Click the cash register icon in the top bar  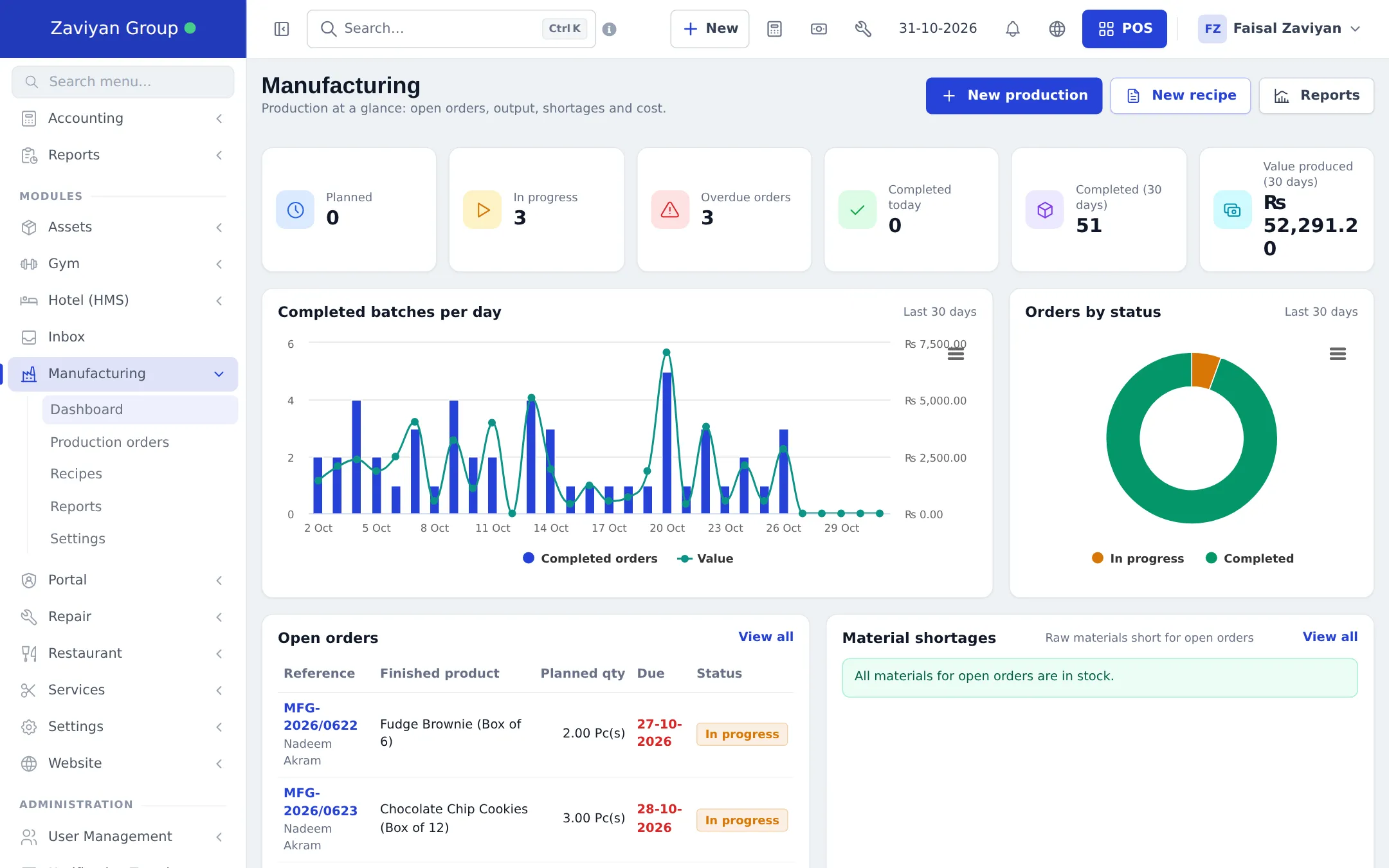coord(819,29)
